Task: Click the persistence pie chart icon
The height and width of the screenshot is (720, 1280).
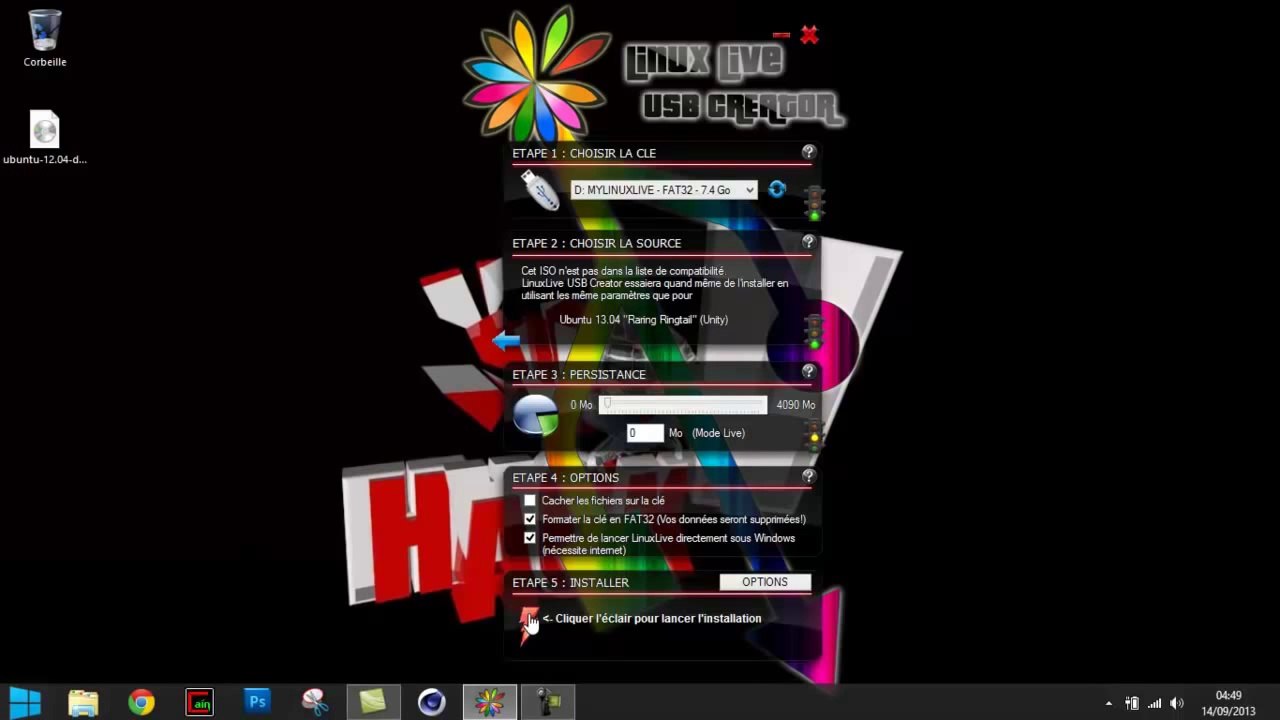Action: [x=536, y=415]
